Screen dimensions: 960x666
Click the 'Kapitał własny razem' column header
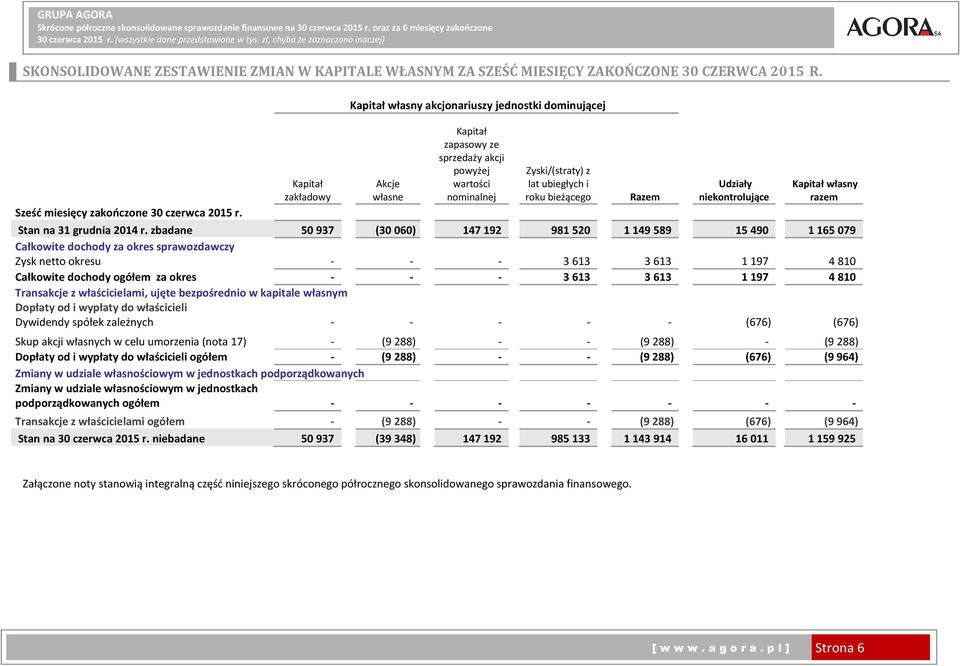[825, 190]
